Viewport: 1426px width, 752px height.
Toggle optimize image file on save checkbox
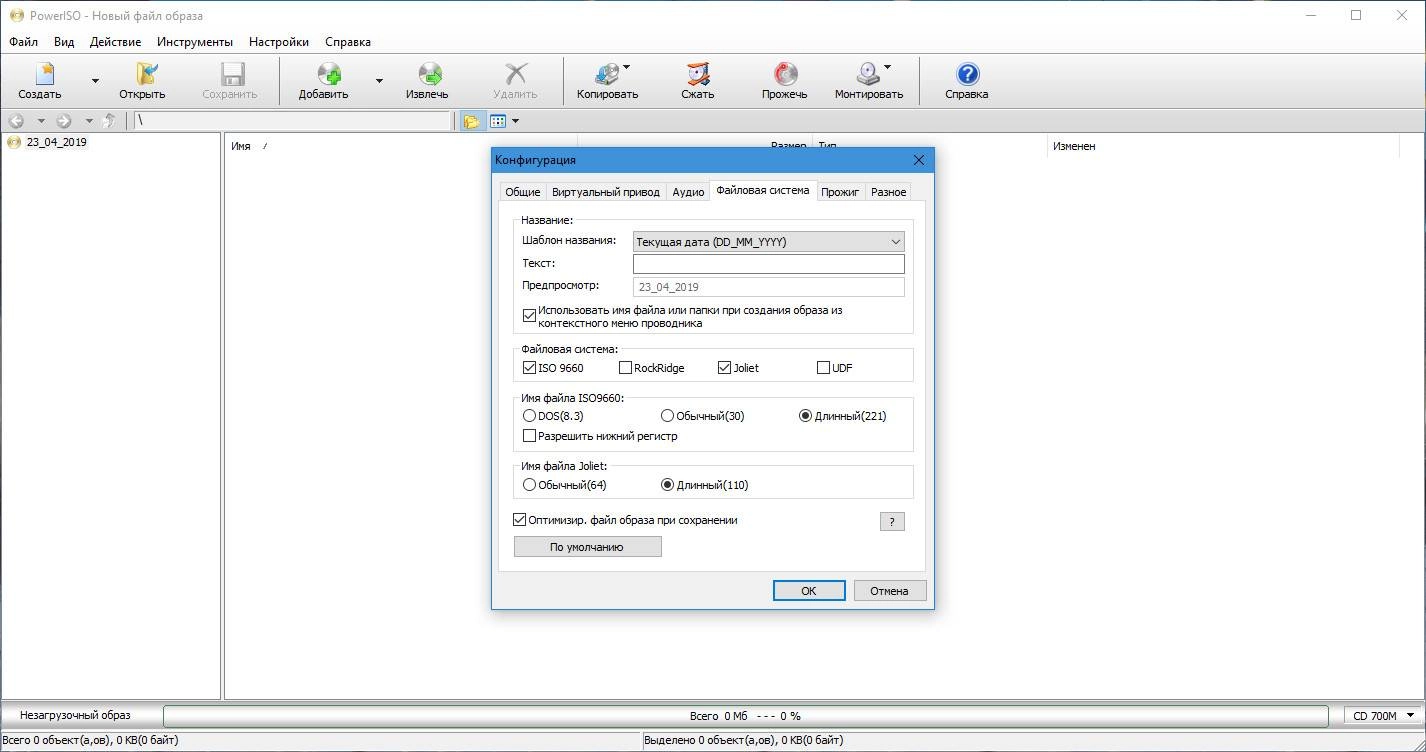(520, 520)
